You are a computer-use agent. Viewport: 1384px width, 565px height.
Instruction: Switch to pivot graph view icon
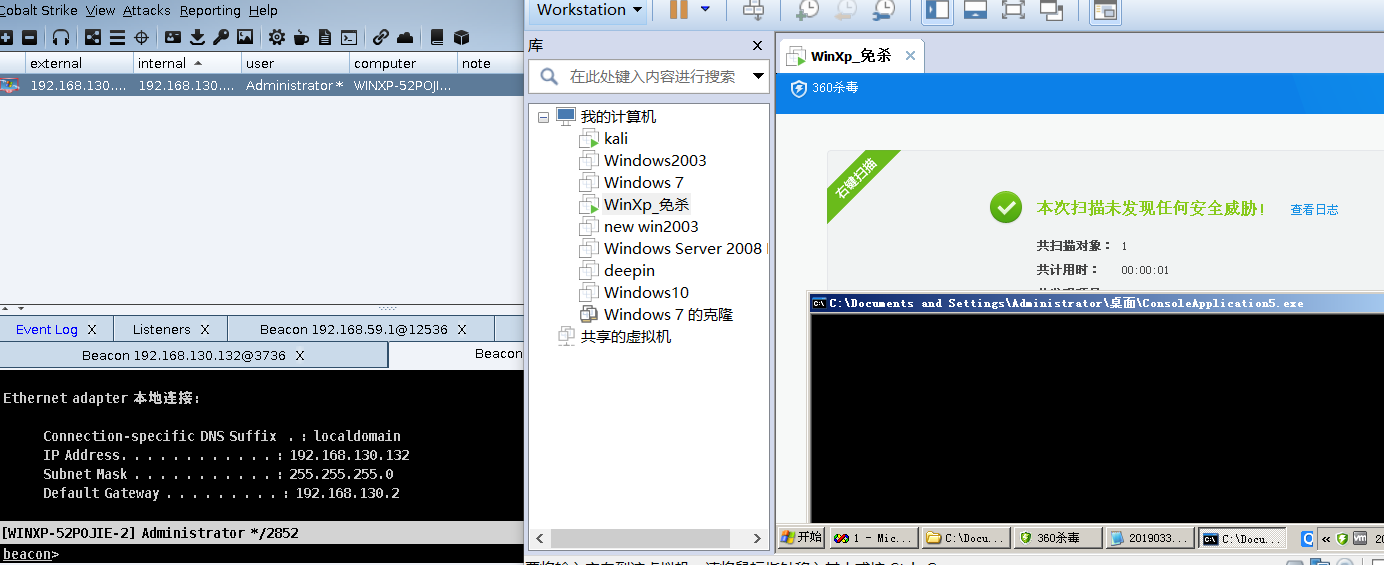point(93,37)
